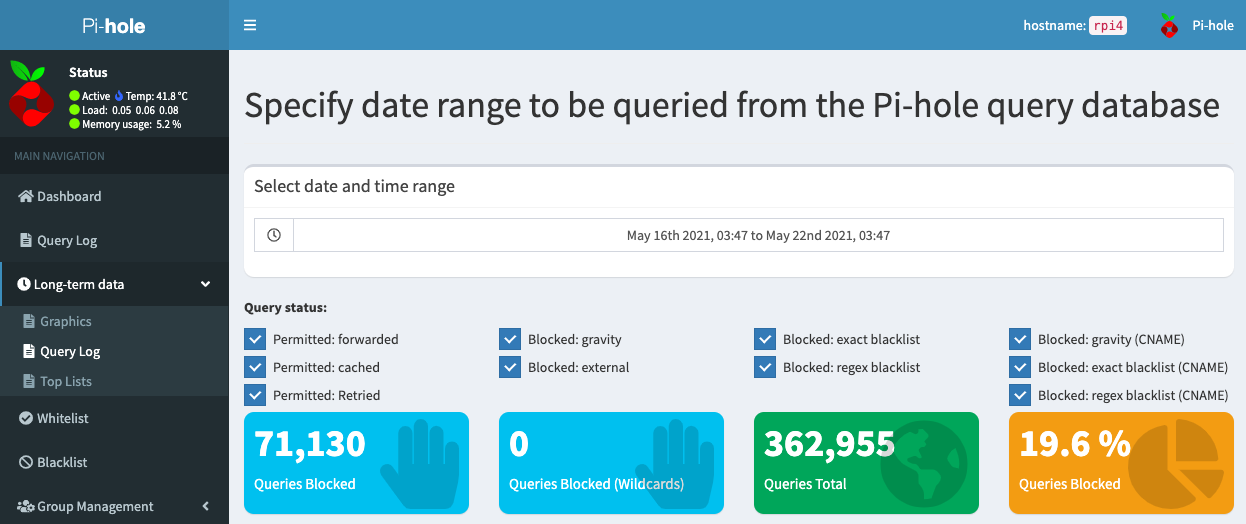Screen dimensions: 1246x524
Task: Uncheck Blocked: regex blacklist
Action: [x=764, y=367]
